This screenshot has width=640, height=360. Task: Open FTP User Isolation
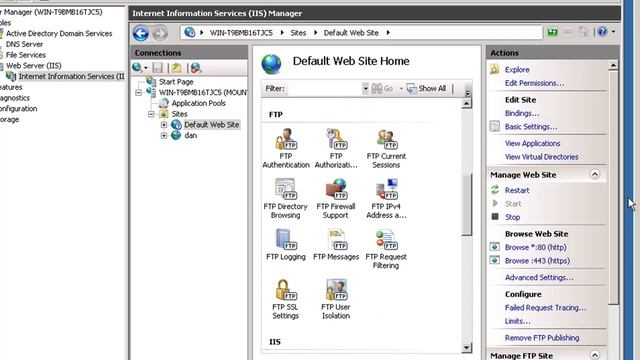[336, 299]
